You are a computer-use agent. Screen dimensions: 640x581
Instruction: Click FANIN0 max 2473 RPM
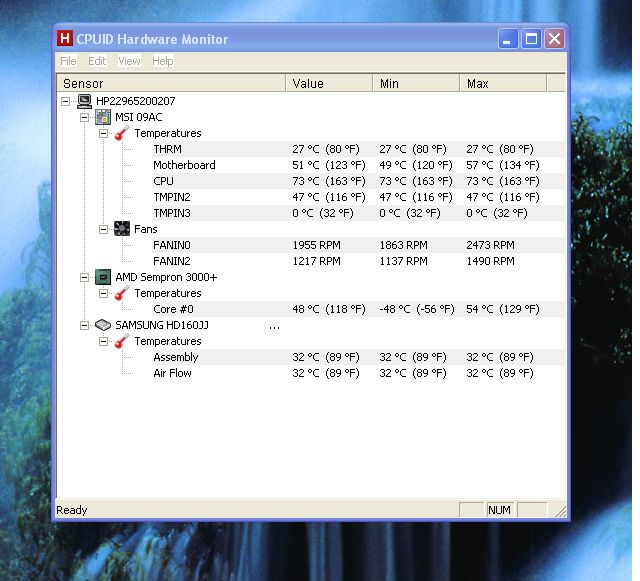coord(490,245)
